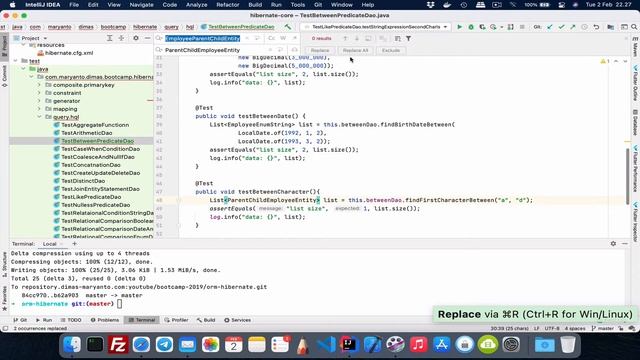
Task: Toggle Favorites tool window on left edge
Action: [4, 299]
